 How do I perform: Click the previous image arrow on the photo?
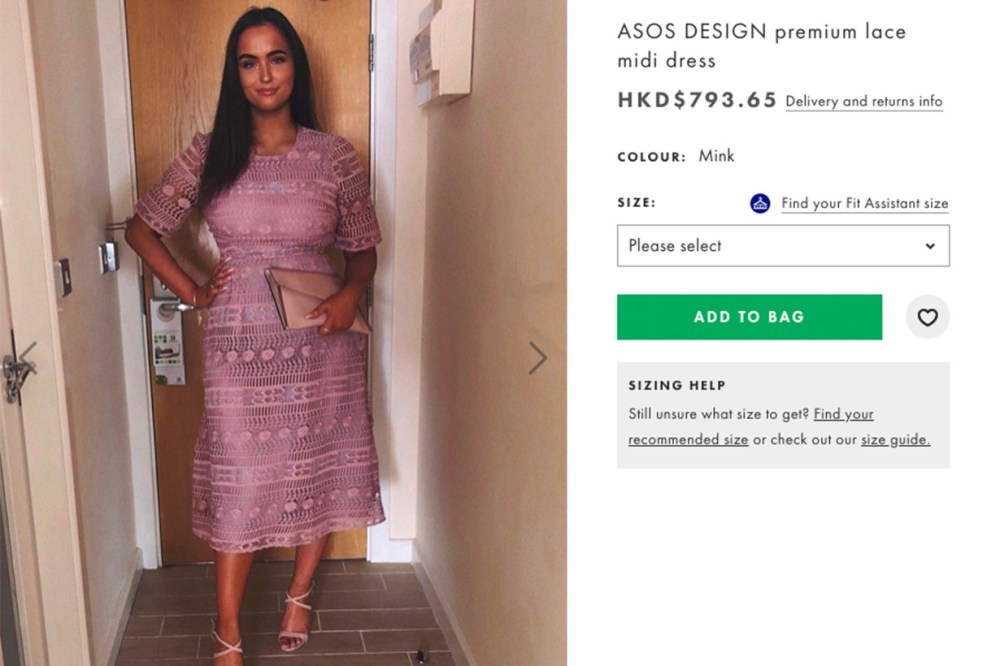click(x=28, y=358)
